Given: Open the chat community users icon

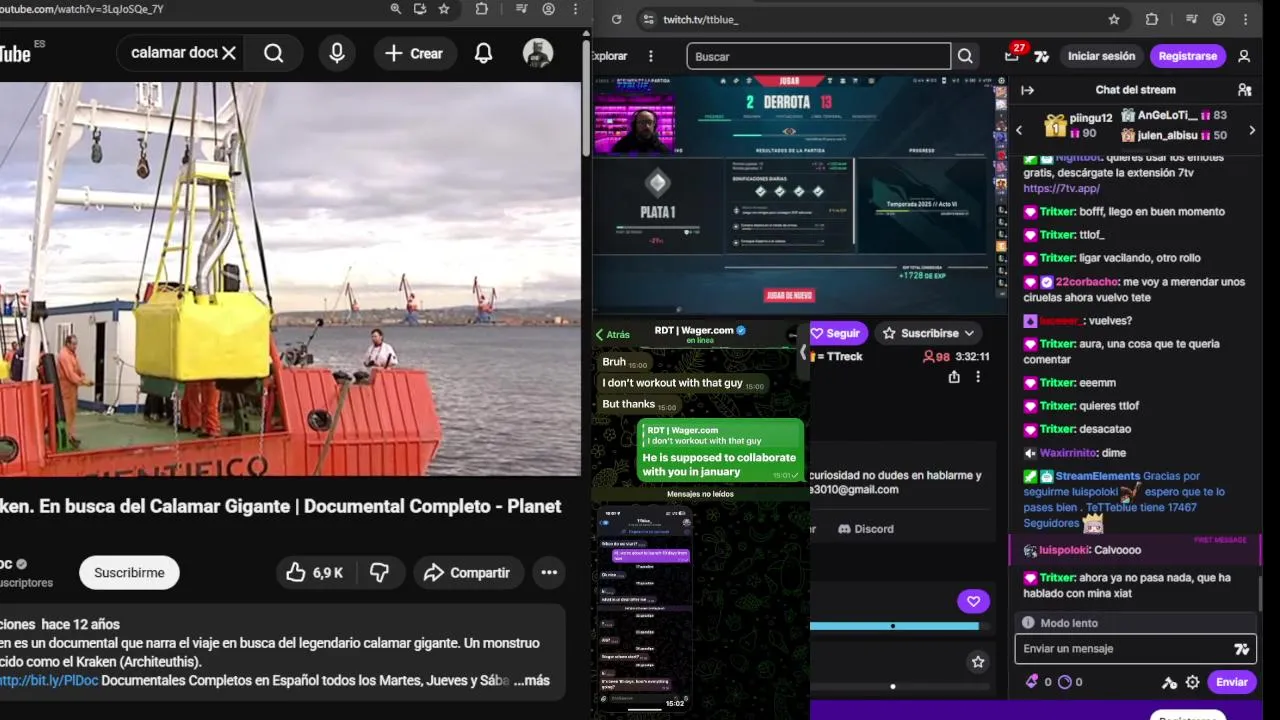Looking at the screenshot, I should tap(1244, 90).
